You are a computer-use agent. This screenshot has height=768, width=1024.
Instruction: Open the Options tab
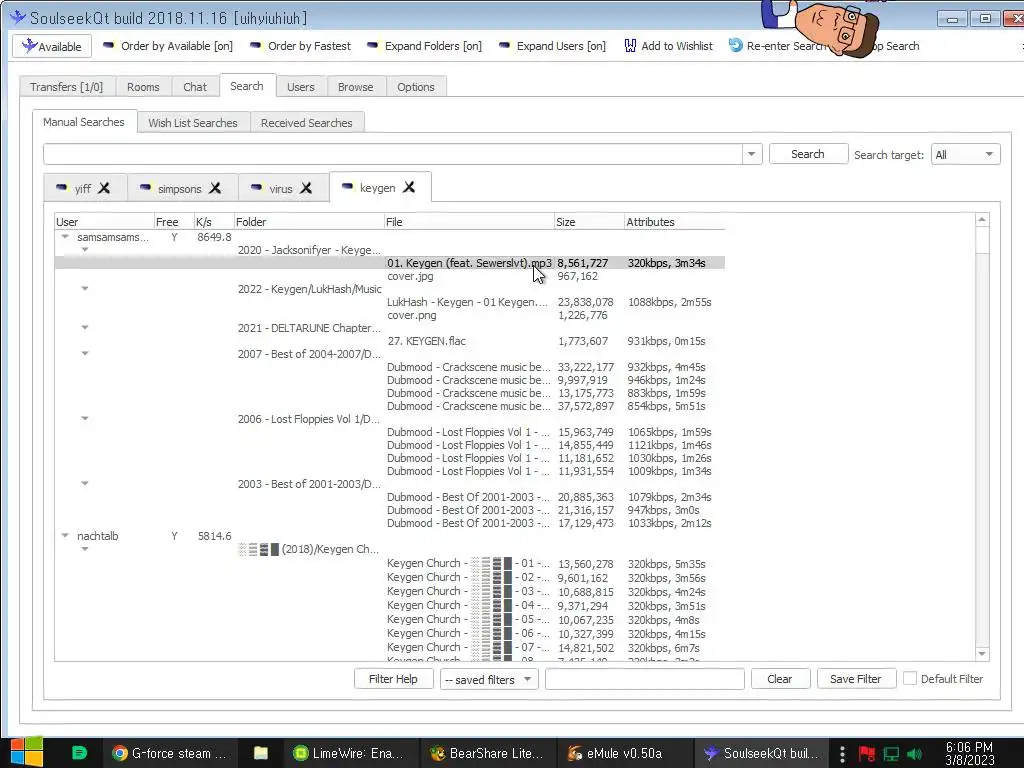coord(415,87)
